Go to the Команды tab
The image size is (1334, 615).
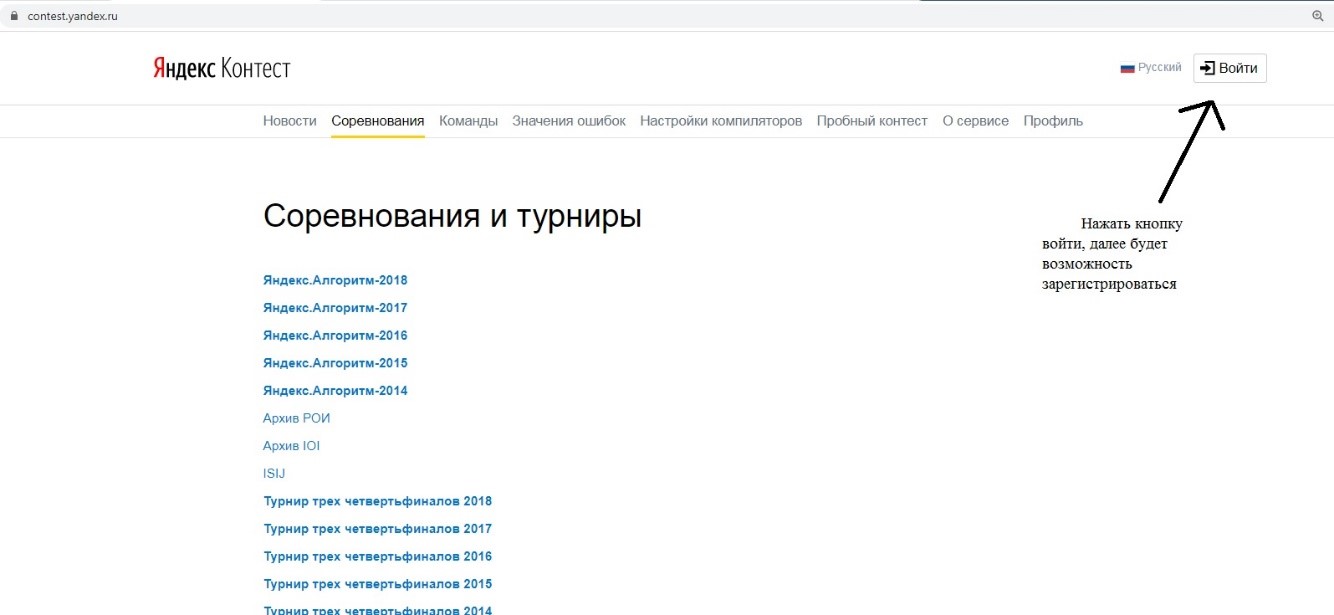(468, 121)
